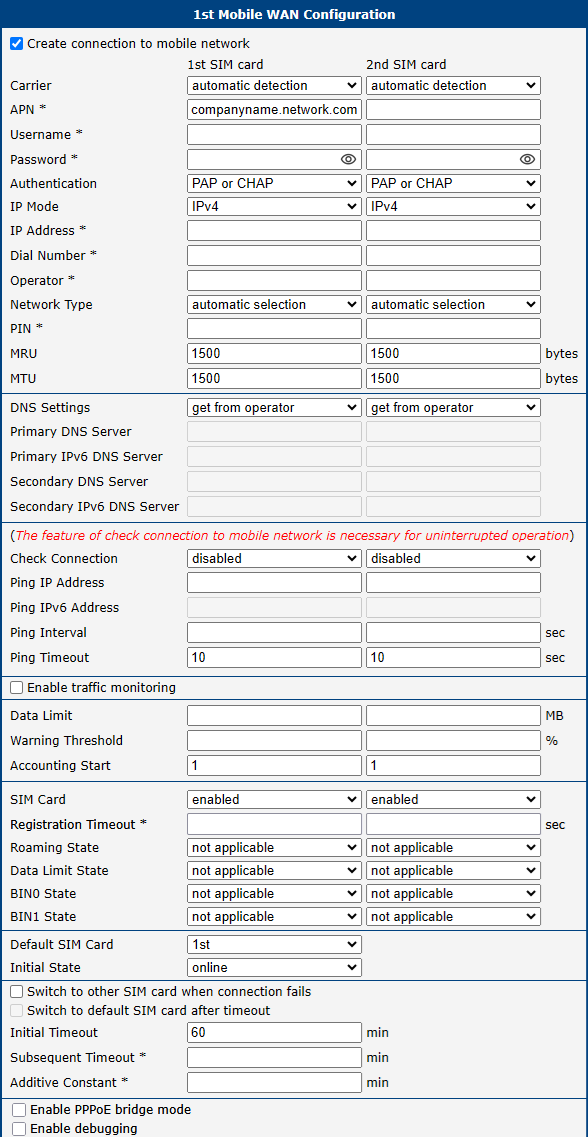Open 1st SIM DNS Settings dropdown
The image size is (588, 1137).
[274, 408]
